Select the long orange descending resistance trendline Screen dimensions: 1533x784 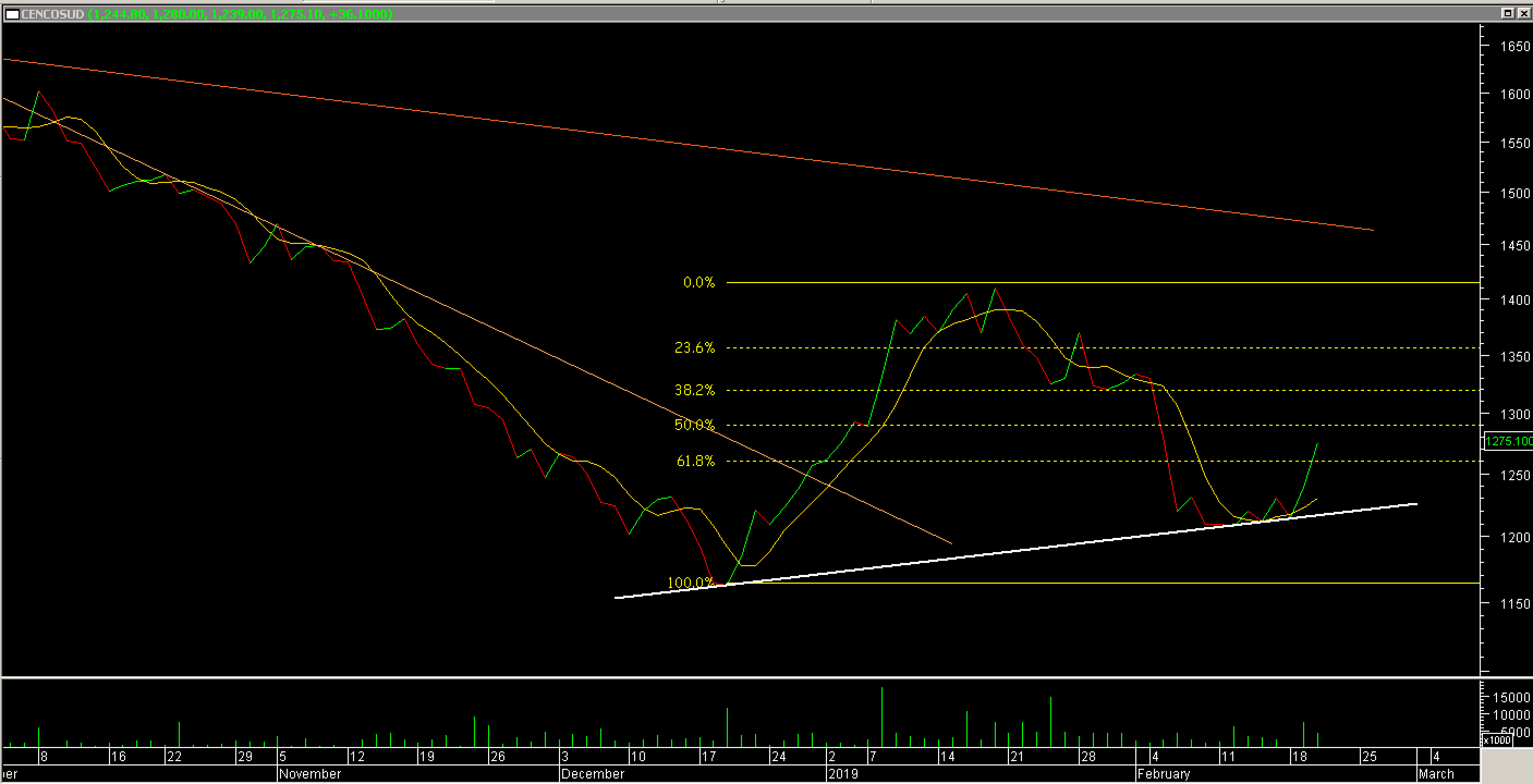pos(688,144)
